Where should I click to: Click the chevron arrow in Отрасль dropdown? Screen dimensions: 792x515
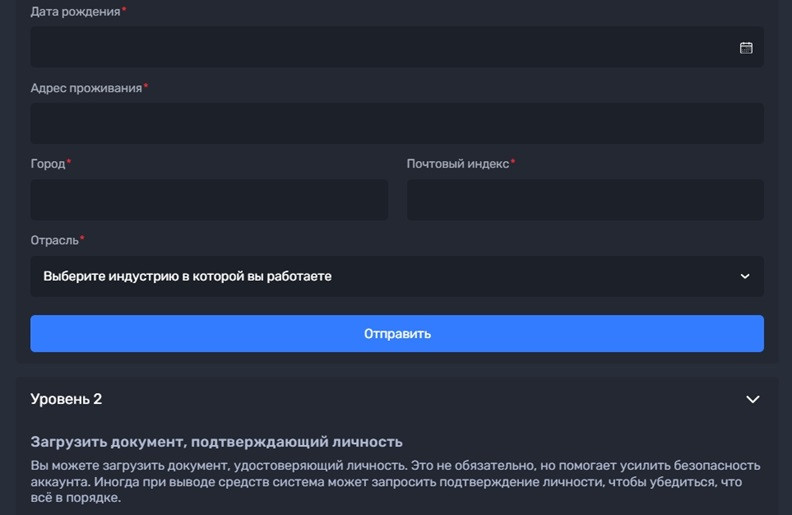pos(744,276)
